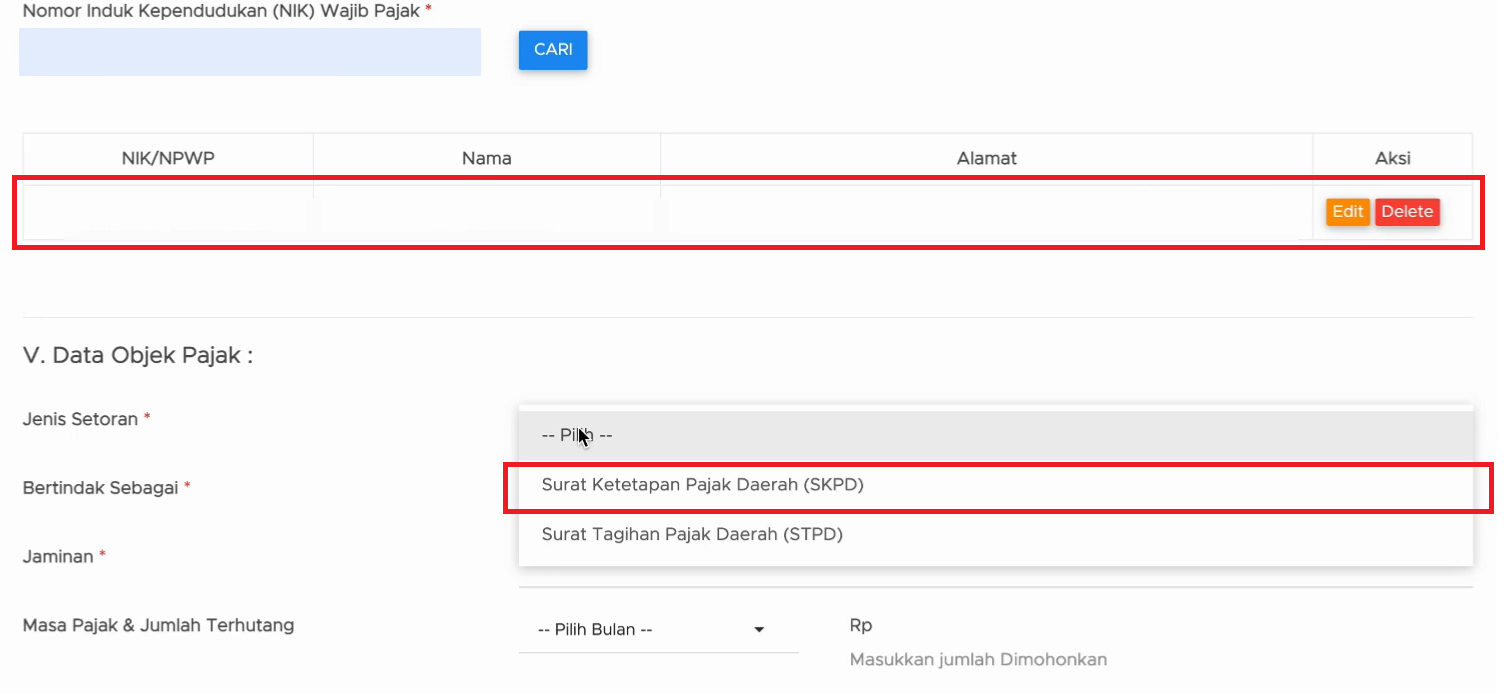Click the blue CARI button
Viewport: 1509px width, 695px height.
552,50
